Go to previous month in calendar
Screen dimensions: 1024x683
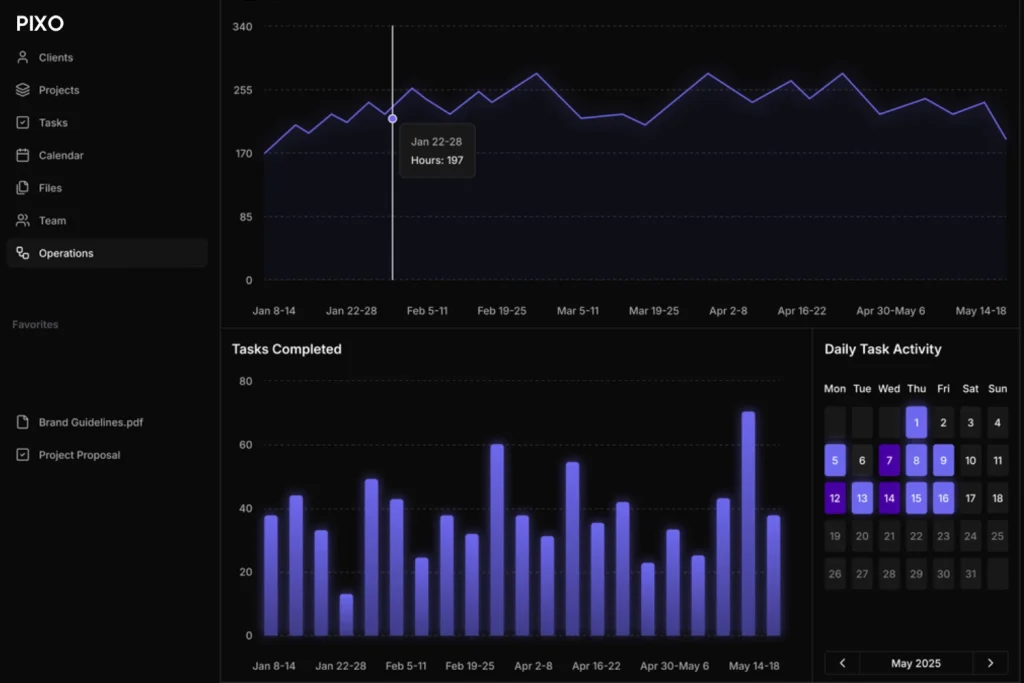pos(842,663)
